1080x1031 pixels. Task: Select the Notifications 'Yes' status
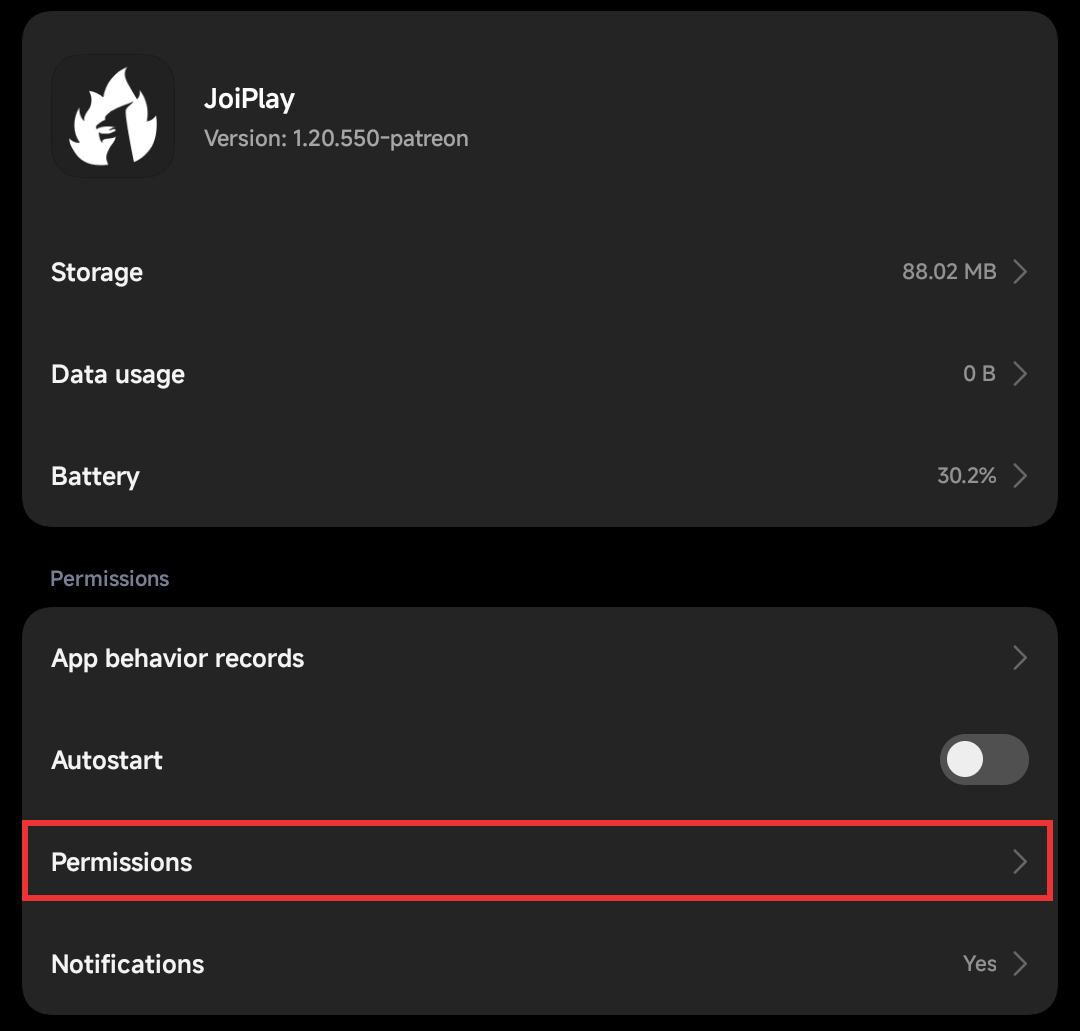pos(980,964)
